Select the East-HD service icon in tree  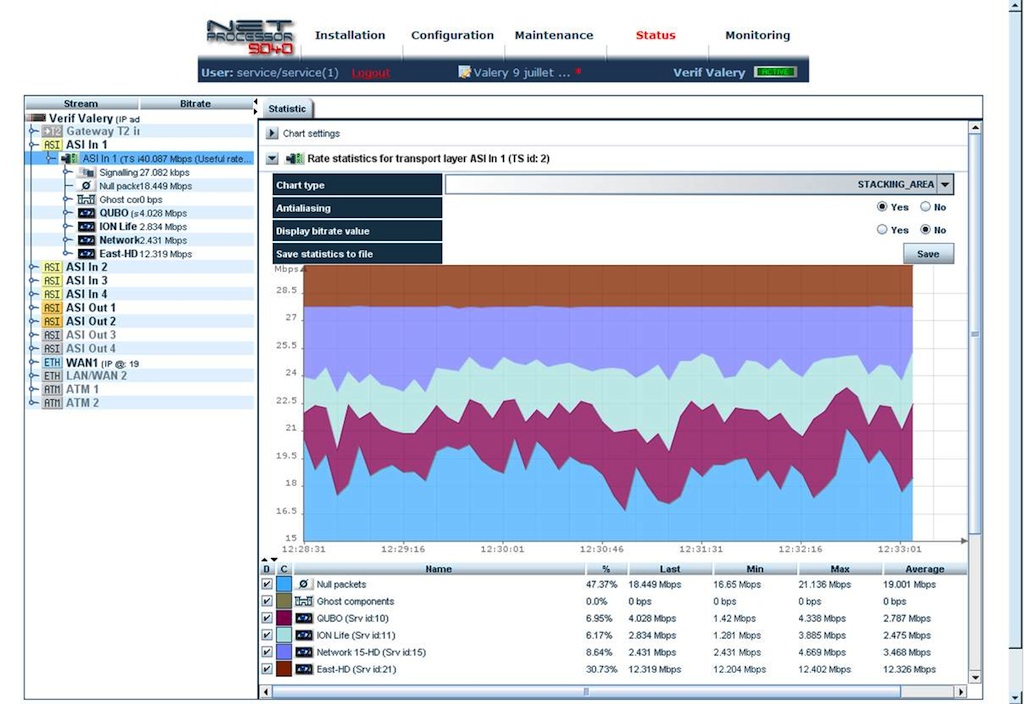86,254
